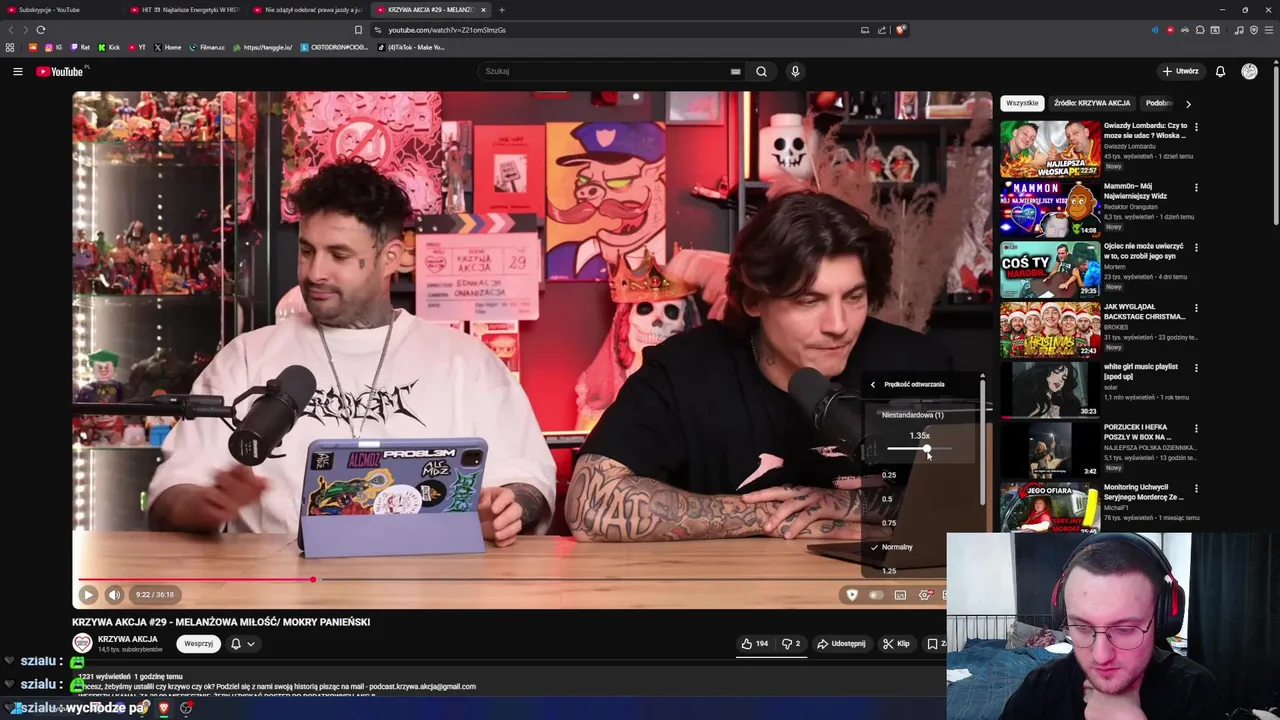Image resolution: width=1280 pixels, height=720 pixels.
Task: Click the share icon in the address bar
Action: point(882,30)
